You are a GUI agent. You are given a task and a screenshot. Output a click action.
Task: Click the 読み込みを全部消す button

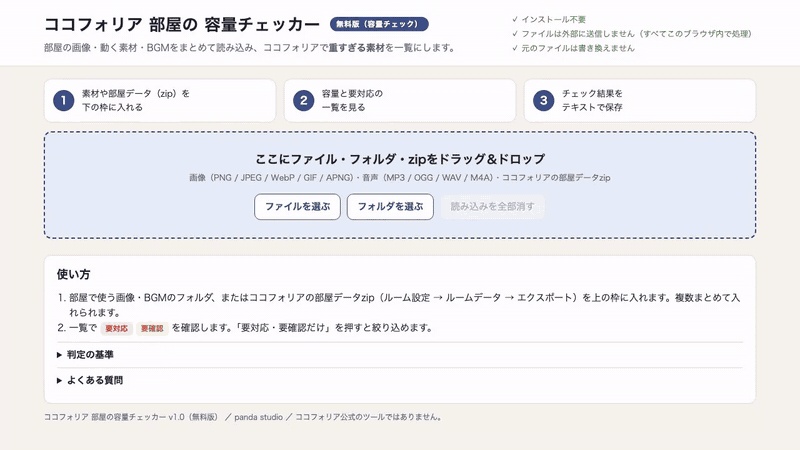(x=492, y=207)
